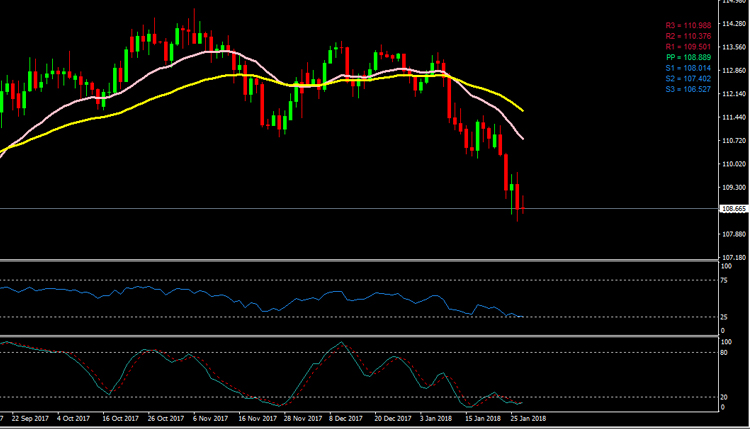Screen dimensions: 750x430
Task: Click the 75 level on RSI scale
Action: pos(724,280)
